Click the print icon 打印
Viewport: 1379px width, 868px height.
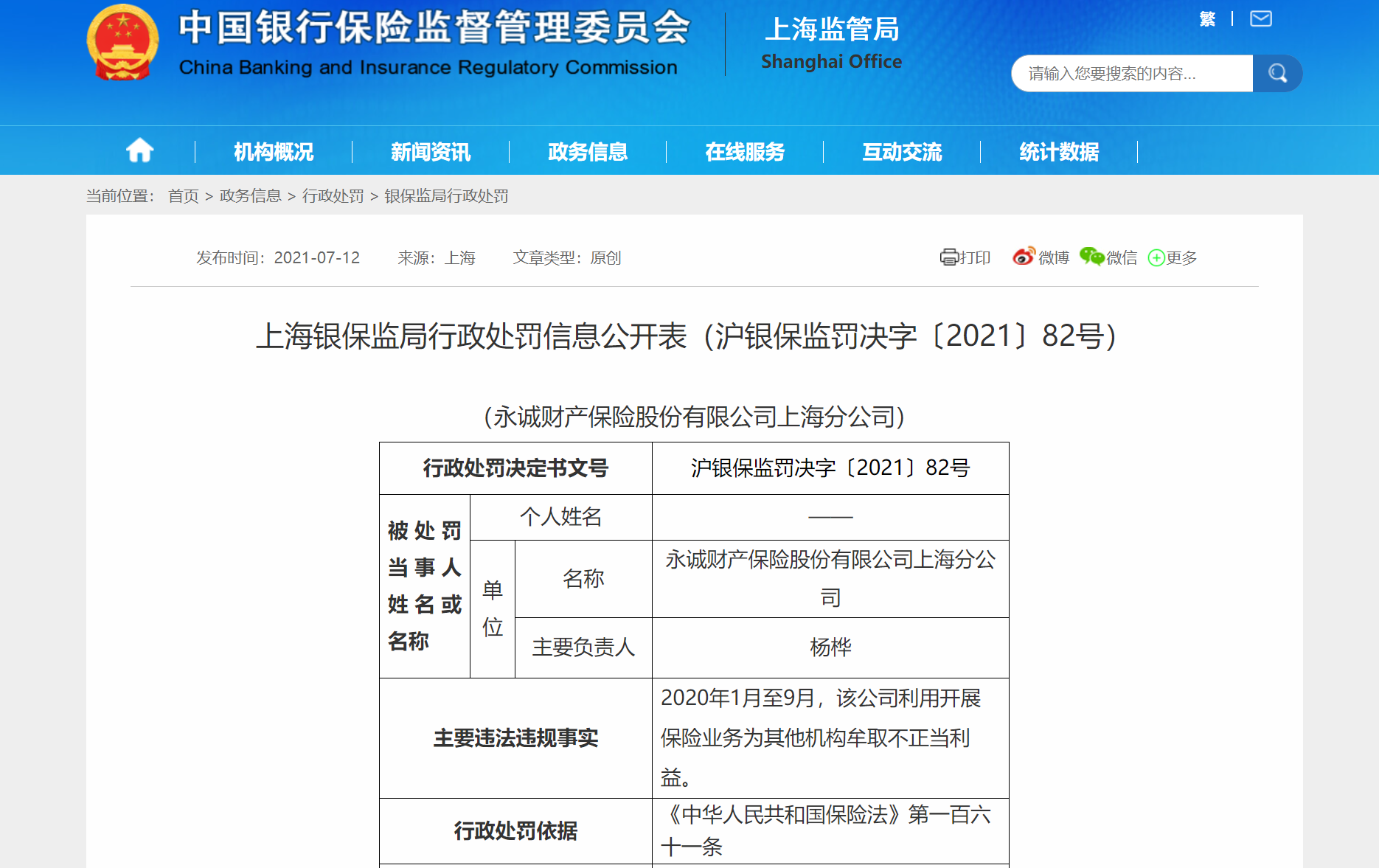pyautogui.click(x=965, y=257)
